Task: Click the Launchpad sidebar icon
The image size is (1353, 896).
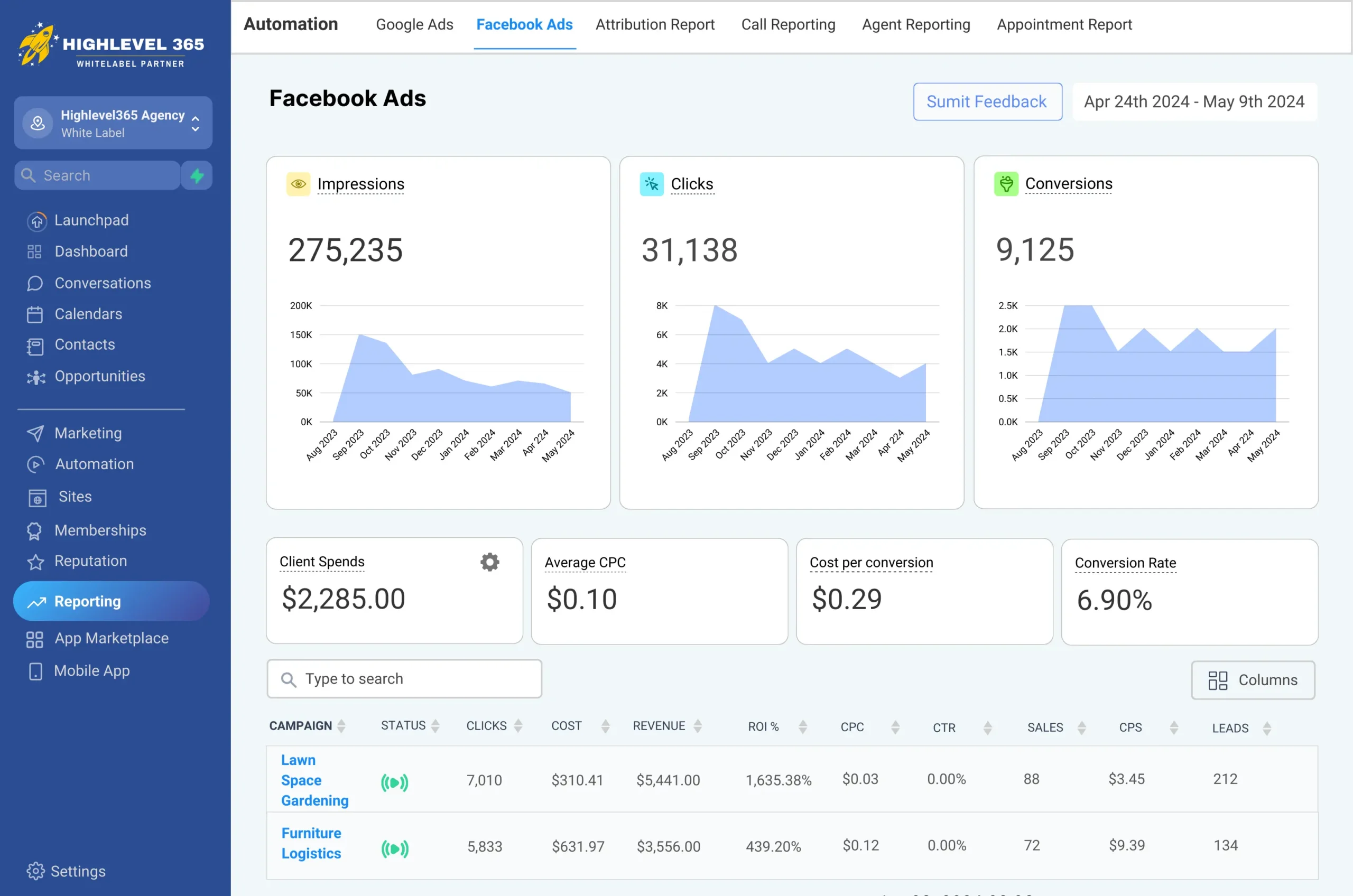Action: click(36, 221)
